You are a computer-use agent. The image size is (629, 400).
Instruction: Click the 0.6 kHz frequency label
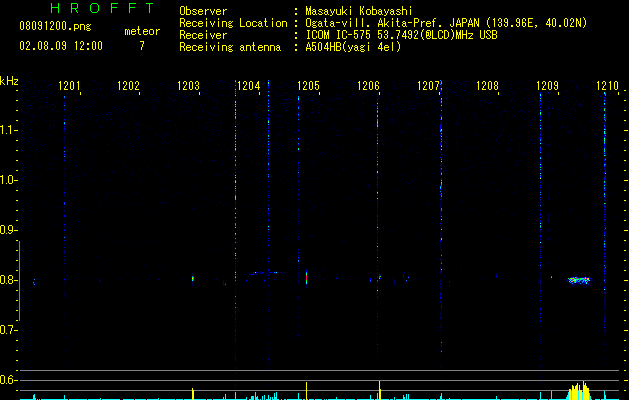coord(8,380)
